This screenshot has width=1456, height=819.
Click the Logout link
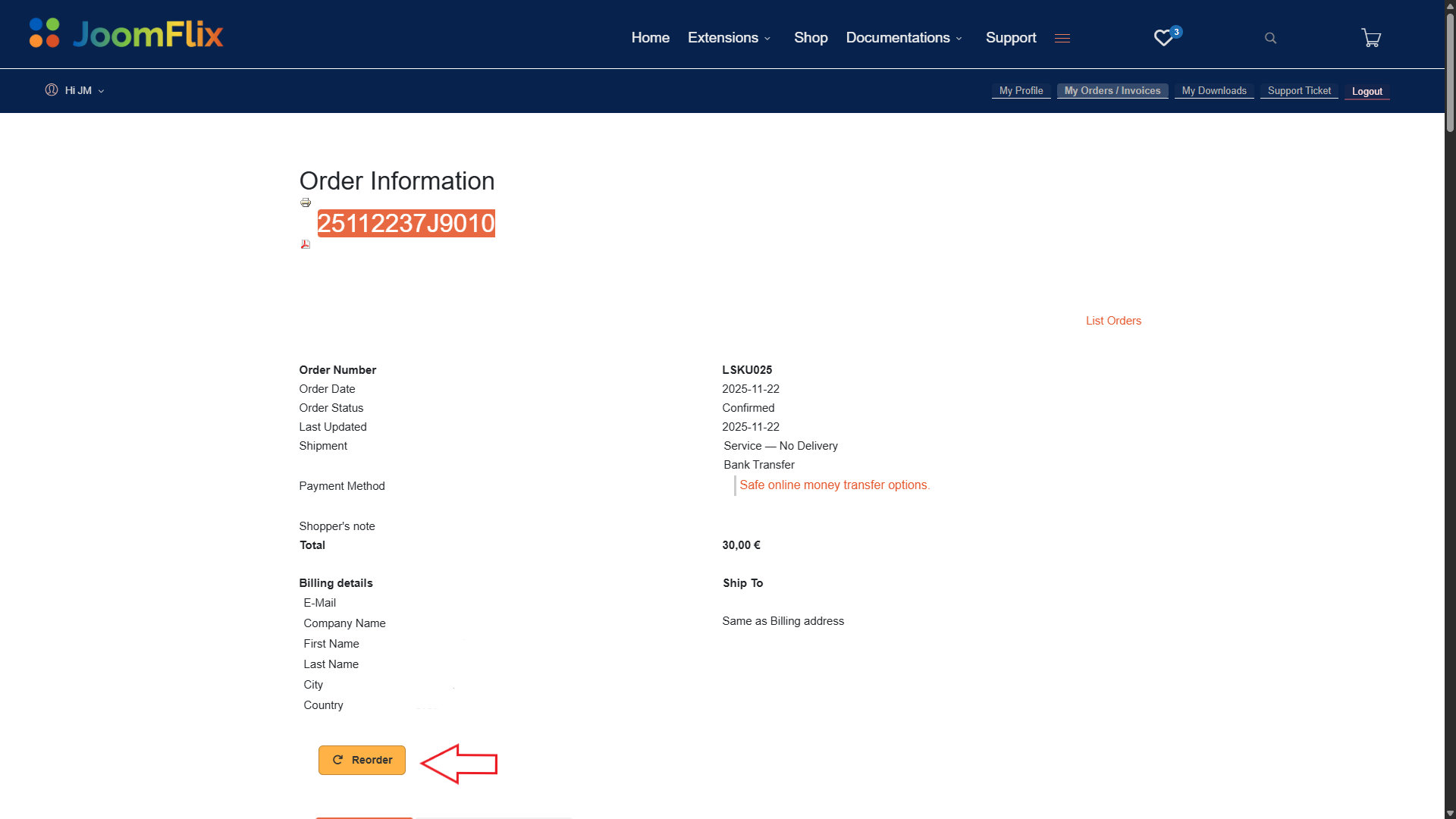(x=1367, y=91)
